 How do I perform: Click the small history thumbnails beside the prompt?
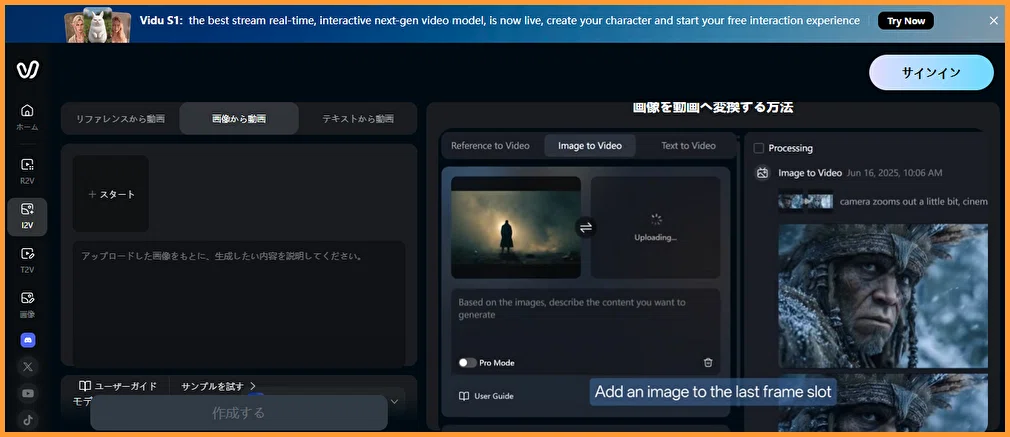(805, 202)
